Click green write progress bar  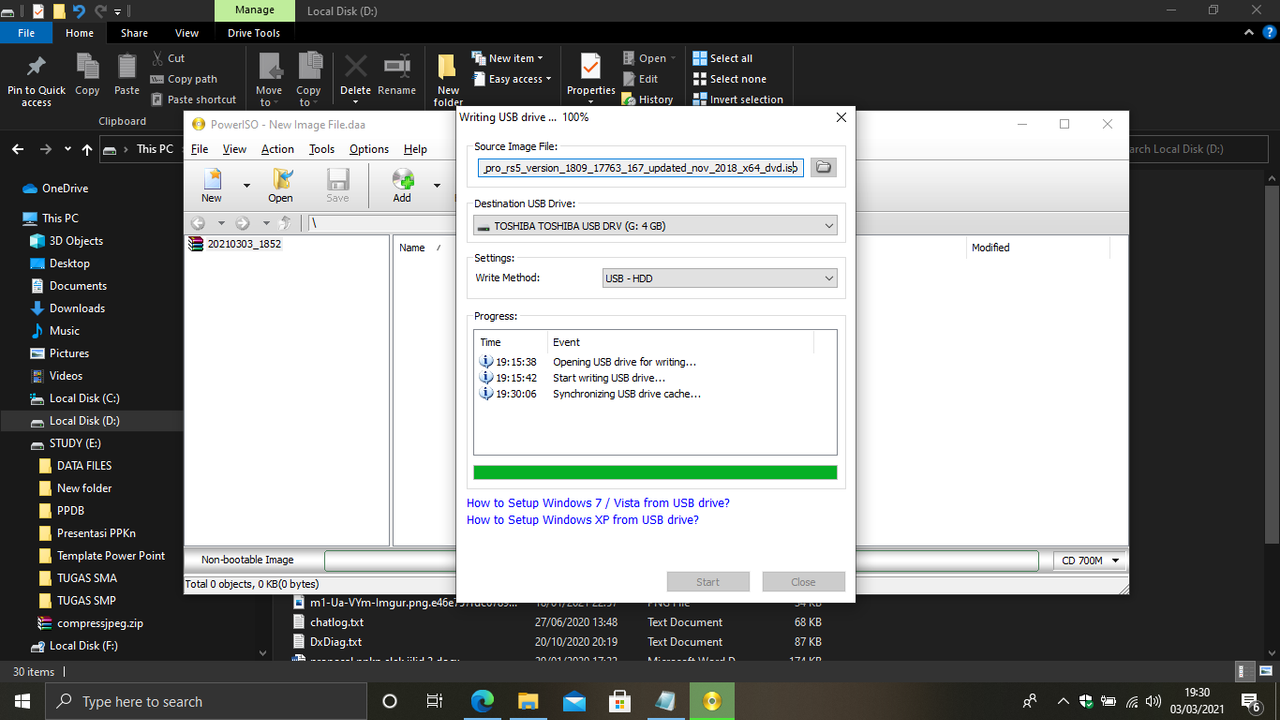pyautogui.click(x=655, y=472)
